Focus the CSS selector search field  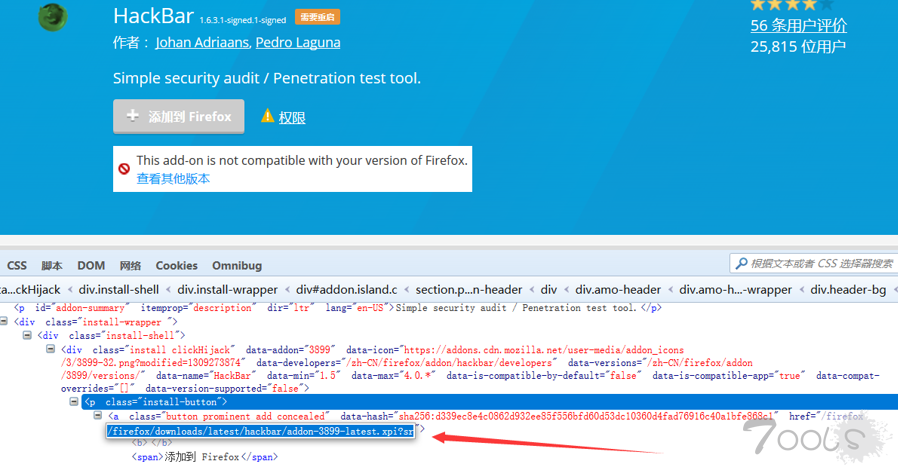coord(814,263)
